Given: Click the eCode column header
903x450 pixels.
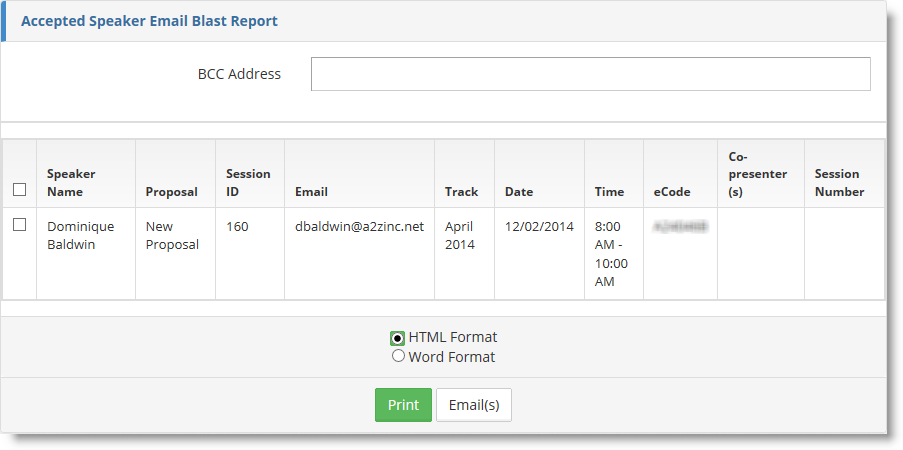Looking at the screenshot, I should [x=672, y=191].
